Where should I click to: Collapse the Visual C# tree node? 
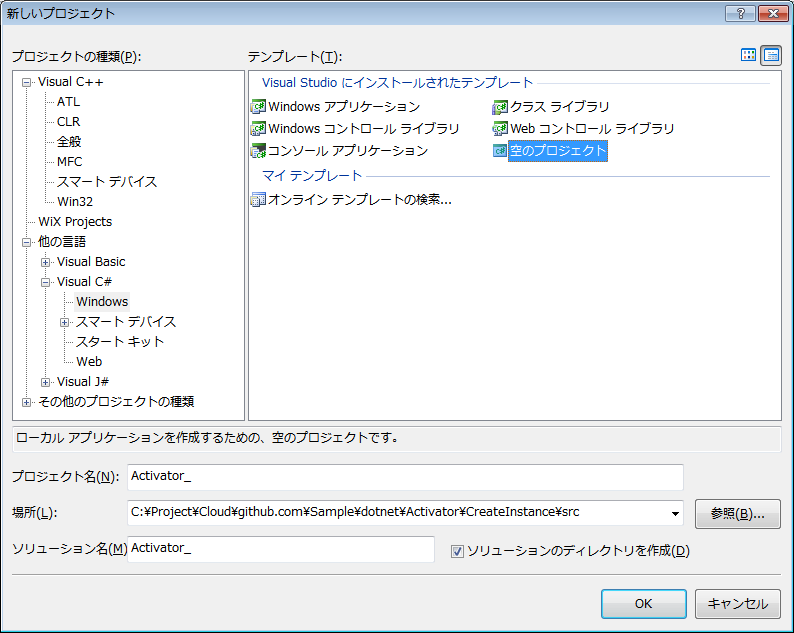tap(46, 283)
